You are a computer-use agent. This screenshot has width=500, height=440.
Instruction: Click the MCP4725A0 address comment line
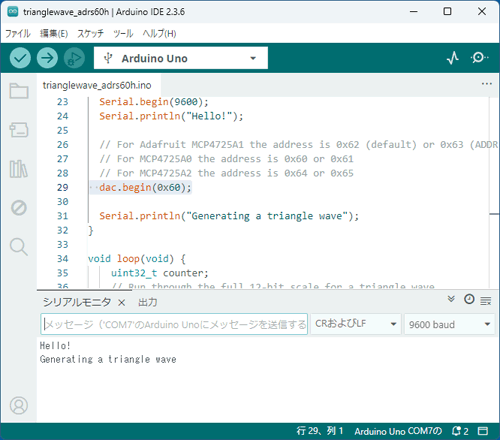coord(226,159)
